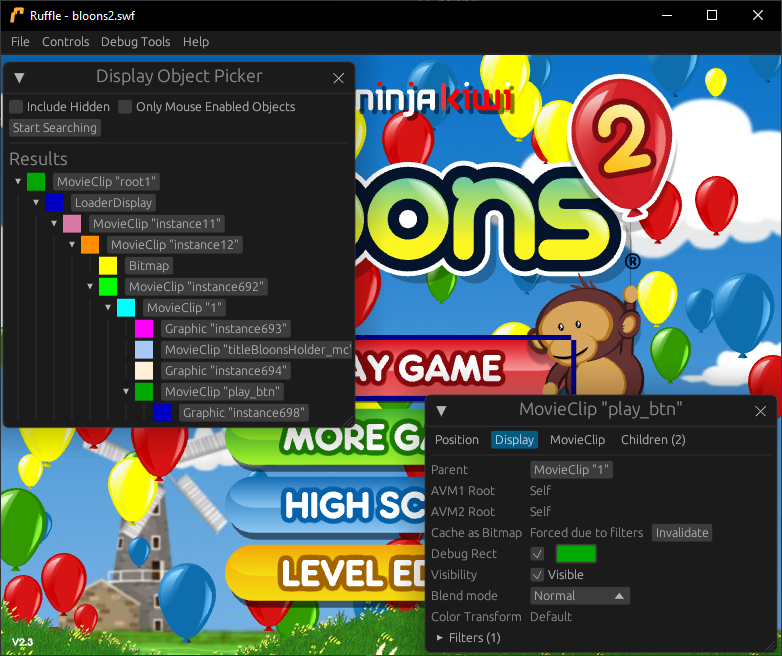Screen dimensions: 782x656
Task: Collapse the Display Object Picker panel triangle
Action: (19, 77)
